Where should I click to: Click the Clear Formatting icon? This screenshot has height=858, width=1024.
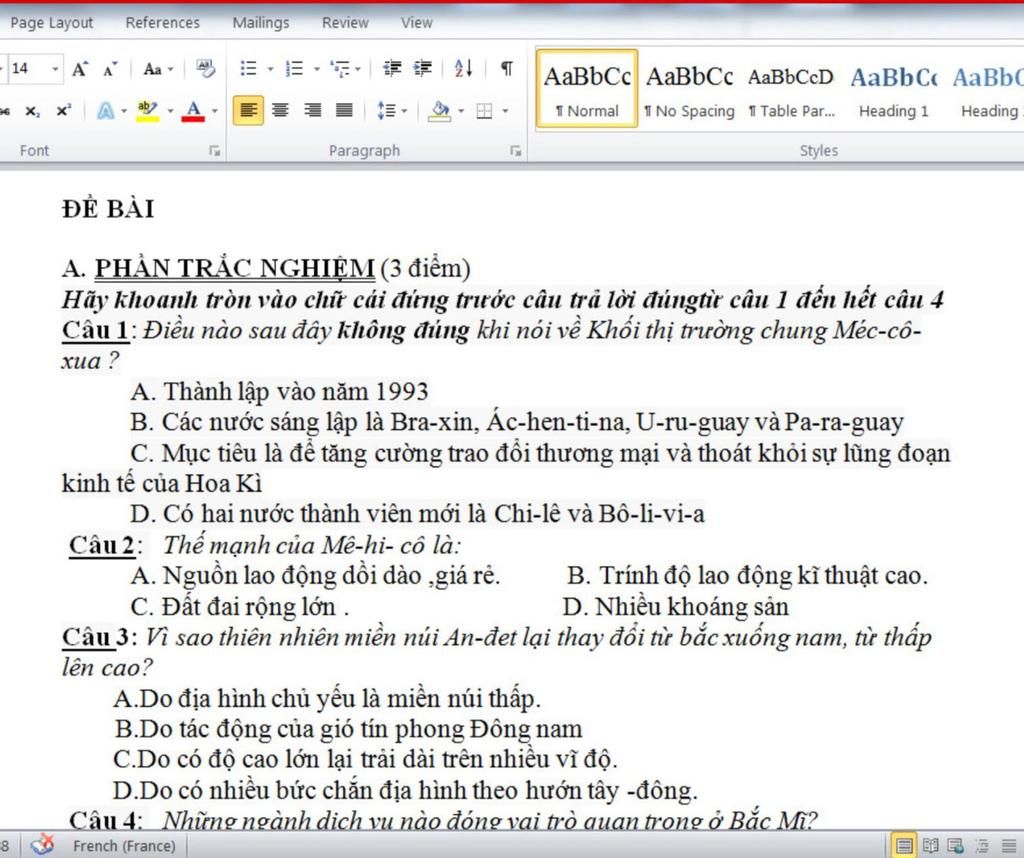(206, 69)
